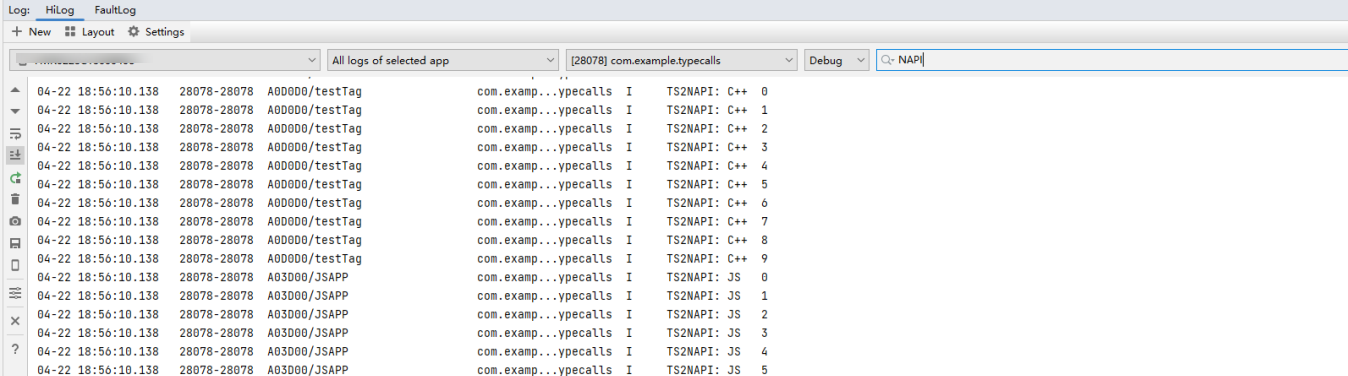Open log configuration sliders icon

tap(15, 293)
